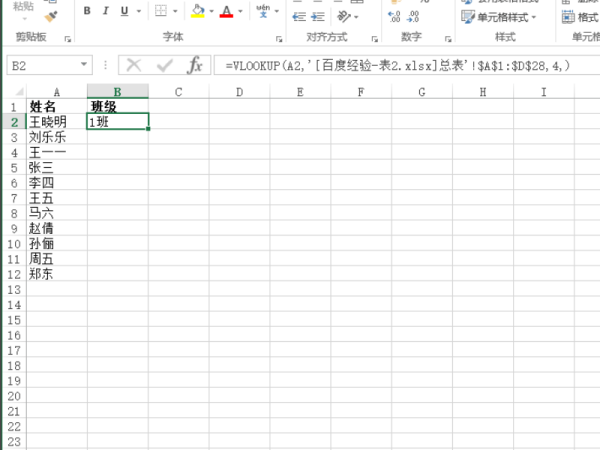
Task: Open fill color dropdown arrow
Action: coord(211,11)
